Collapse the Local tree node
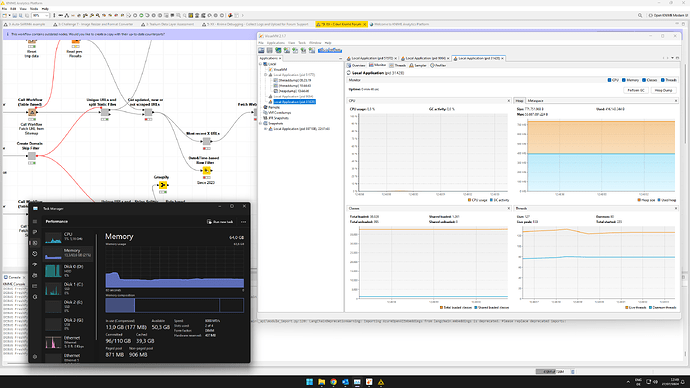 click(261, 64)
